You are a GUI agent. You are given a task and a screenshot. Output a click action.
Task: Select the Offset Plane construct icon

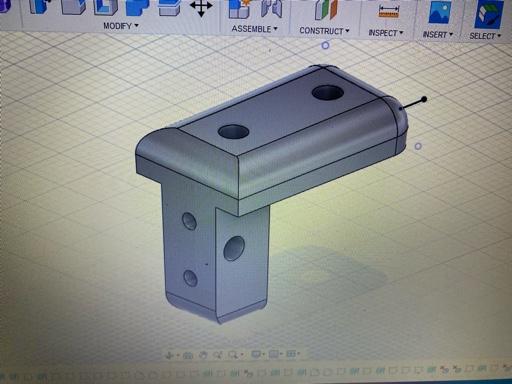click(x=326, y=9)
